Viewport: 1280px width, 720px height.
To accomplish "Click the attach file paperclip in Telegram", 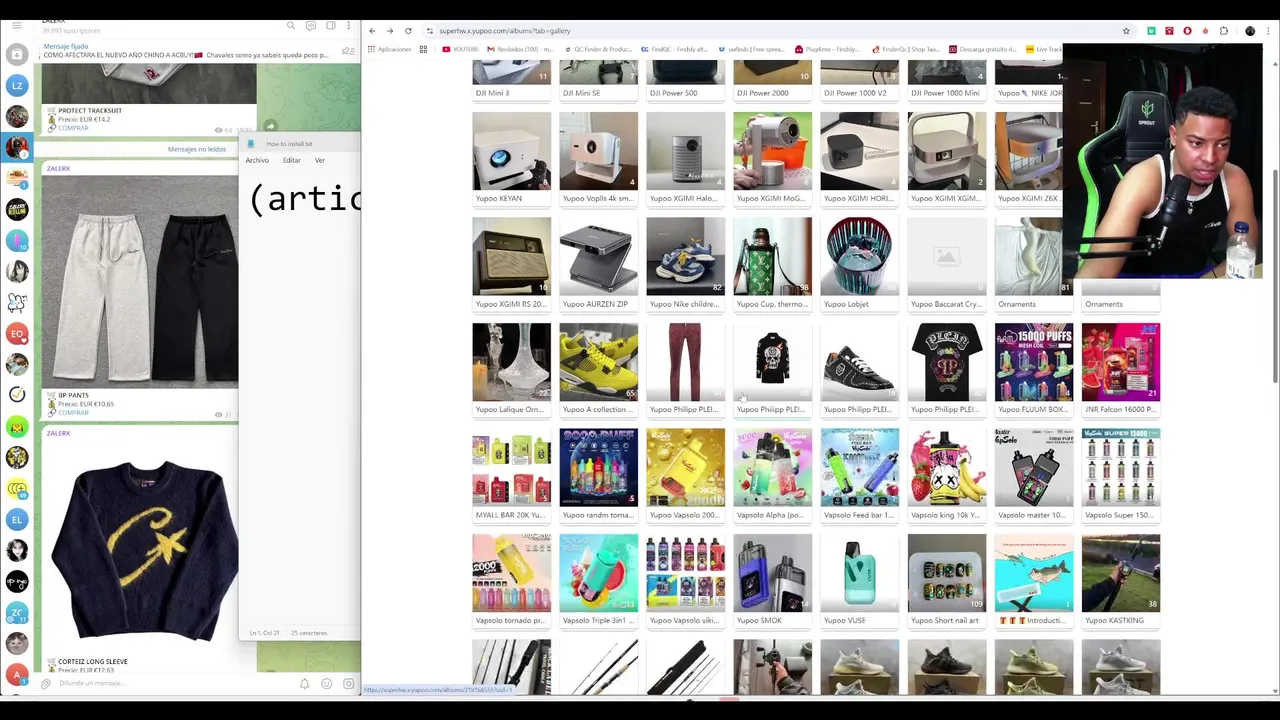I will coord(46,684).
